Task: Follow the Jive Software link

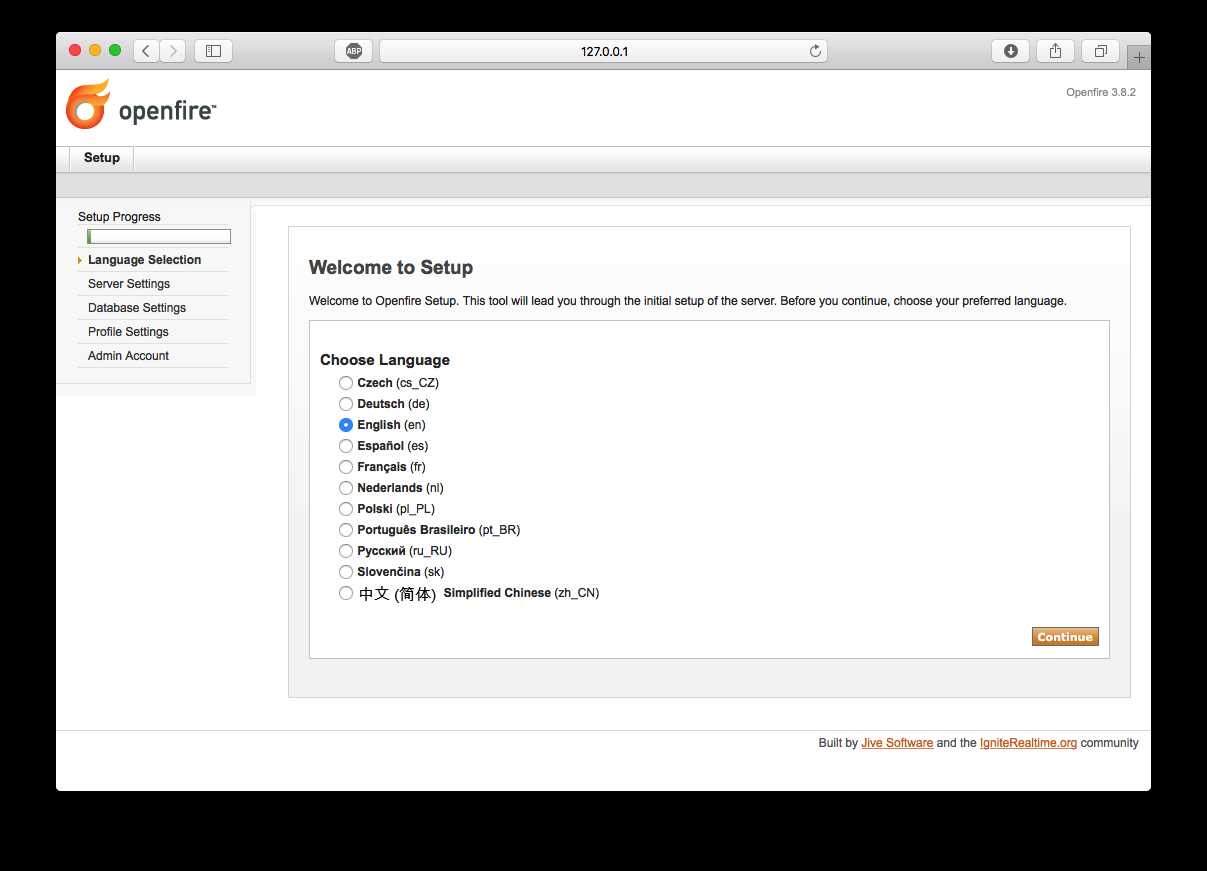Action: point(897,743)
